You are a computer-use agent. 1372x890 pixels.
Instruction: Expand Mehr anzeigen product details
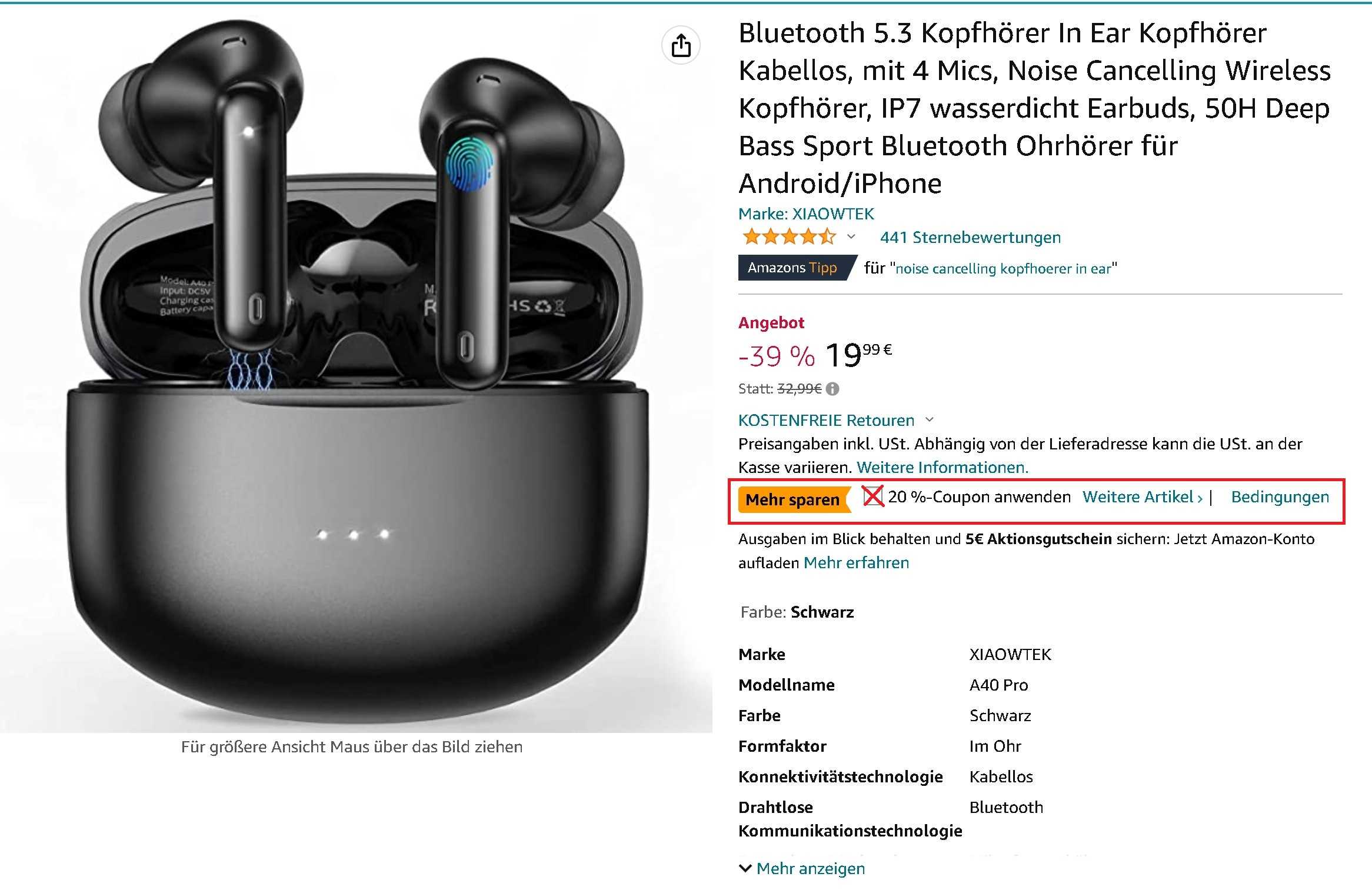pos(802,868)
